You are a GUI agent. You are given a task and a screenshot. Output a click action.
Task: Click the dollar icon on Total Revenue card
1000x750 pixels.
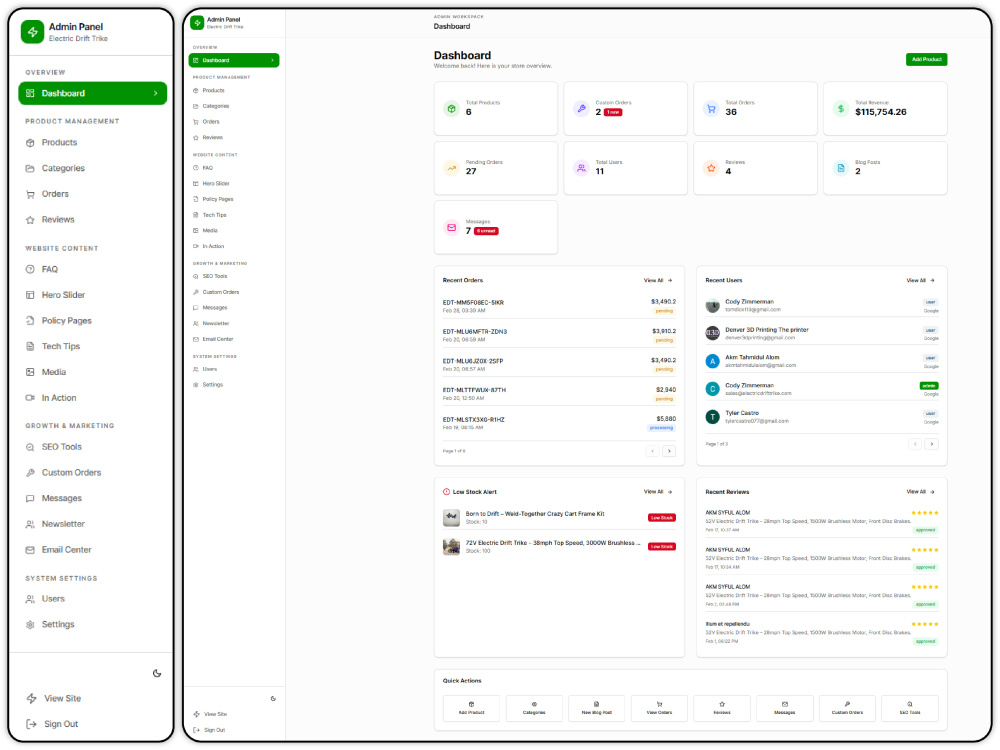click(x=841, y=109)
